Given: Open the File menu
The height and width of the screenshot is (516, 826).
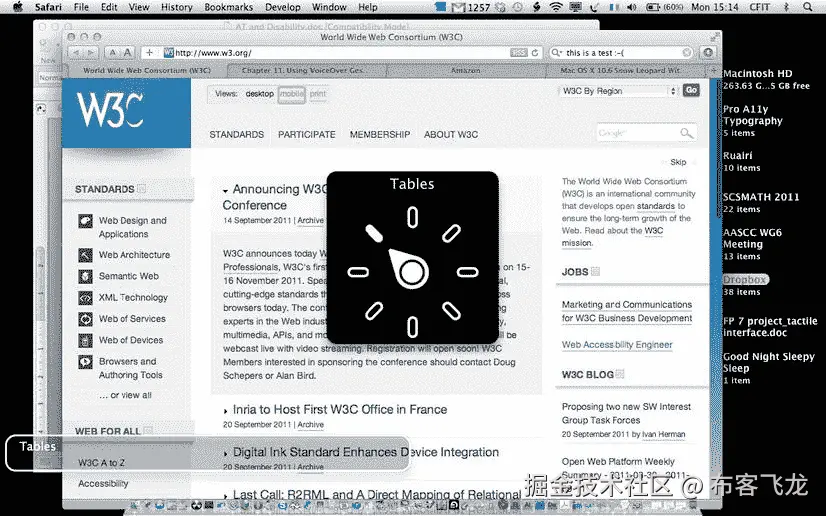Looking at the screenshot, I should click(x=82, y=7).
